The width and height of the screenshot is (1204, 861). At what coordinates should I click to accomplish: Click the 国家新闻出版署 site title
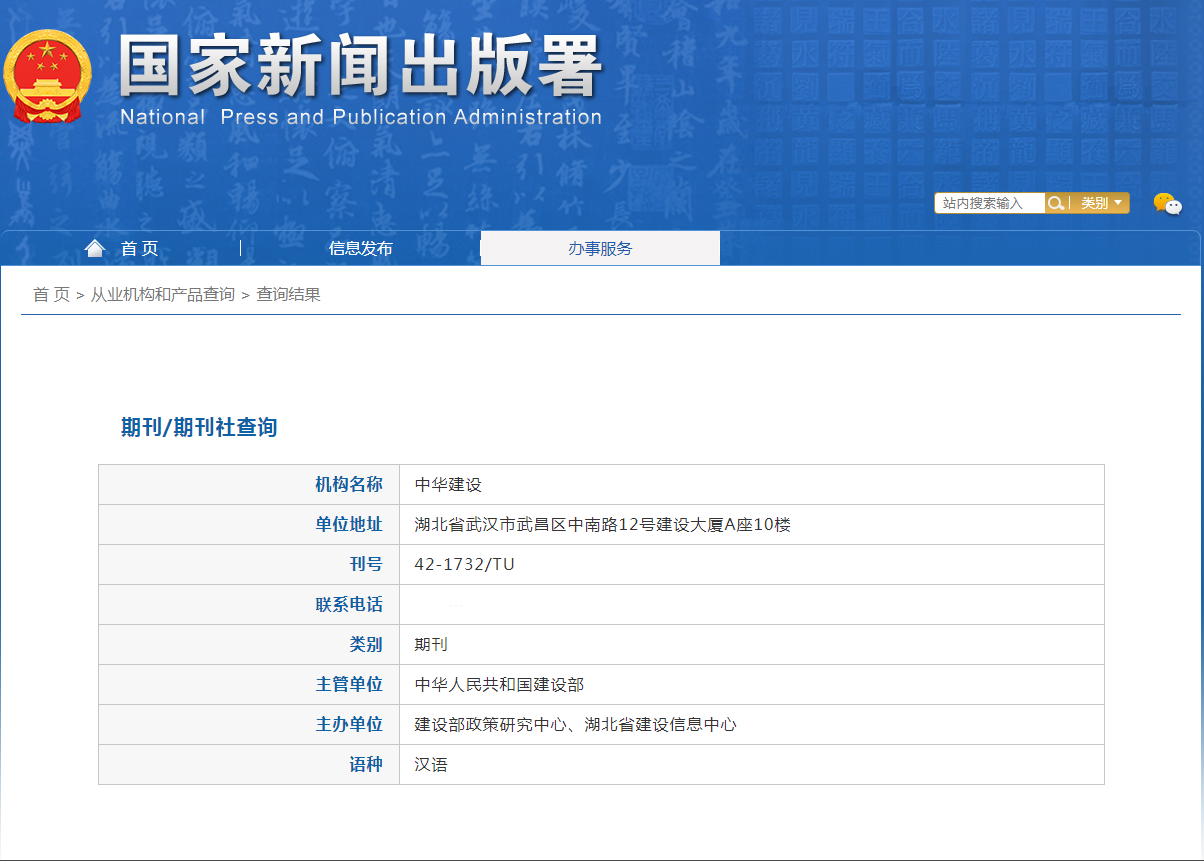click(x=360, y=68)
